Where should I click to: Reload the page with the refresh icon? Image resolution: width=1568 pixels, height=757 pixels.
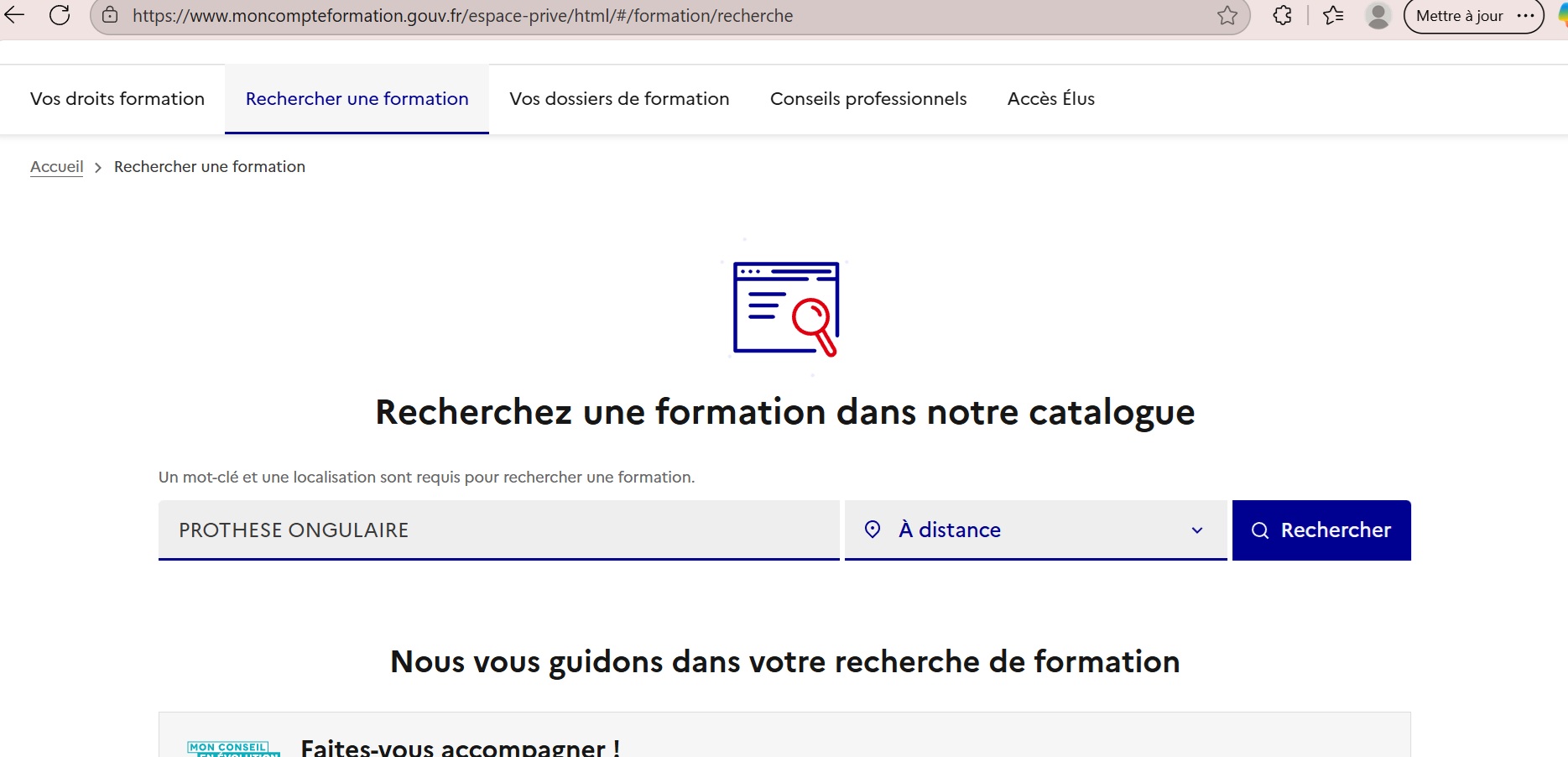[x=60, y=15]
